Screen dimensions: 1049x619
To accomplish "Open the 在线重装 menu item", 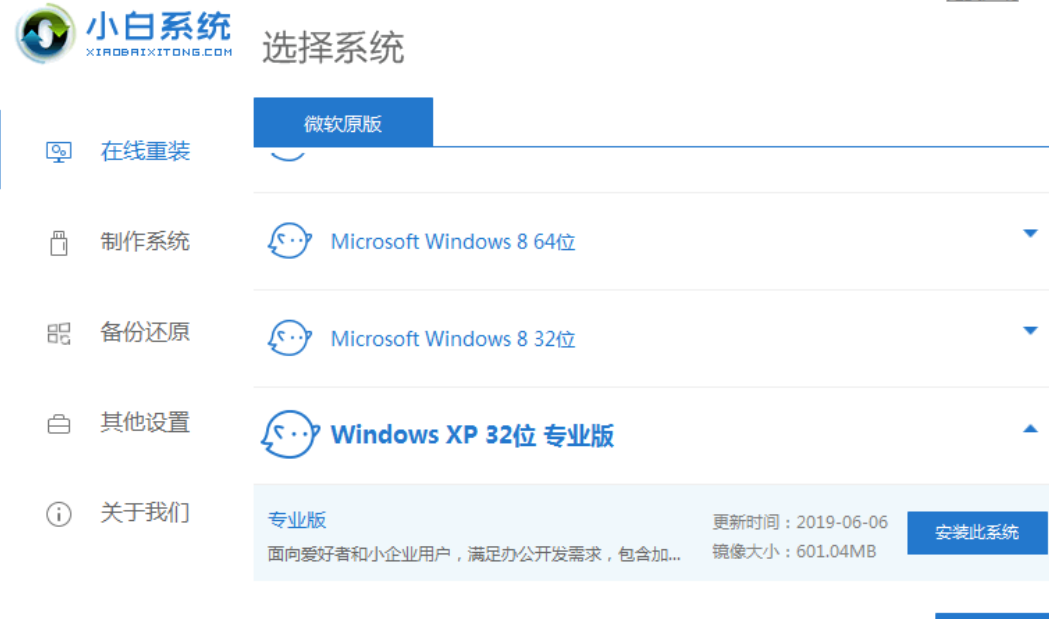I will (x=145, y=152).
